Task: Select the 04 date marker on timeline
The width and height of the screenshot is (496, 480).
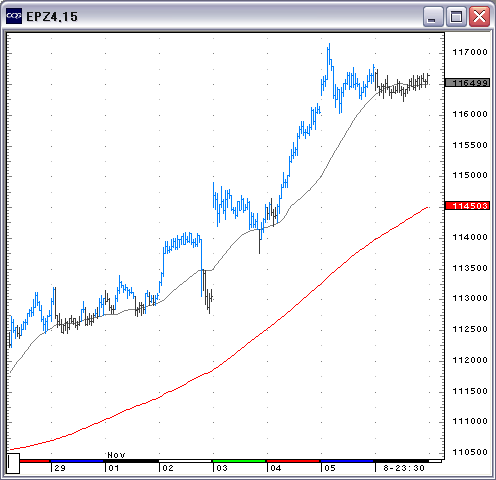Action: [276, 468]
